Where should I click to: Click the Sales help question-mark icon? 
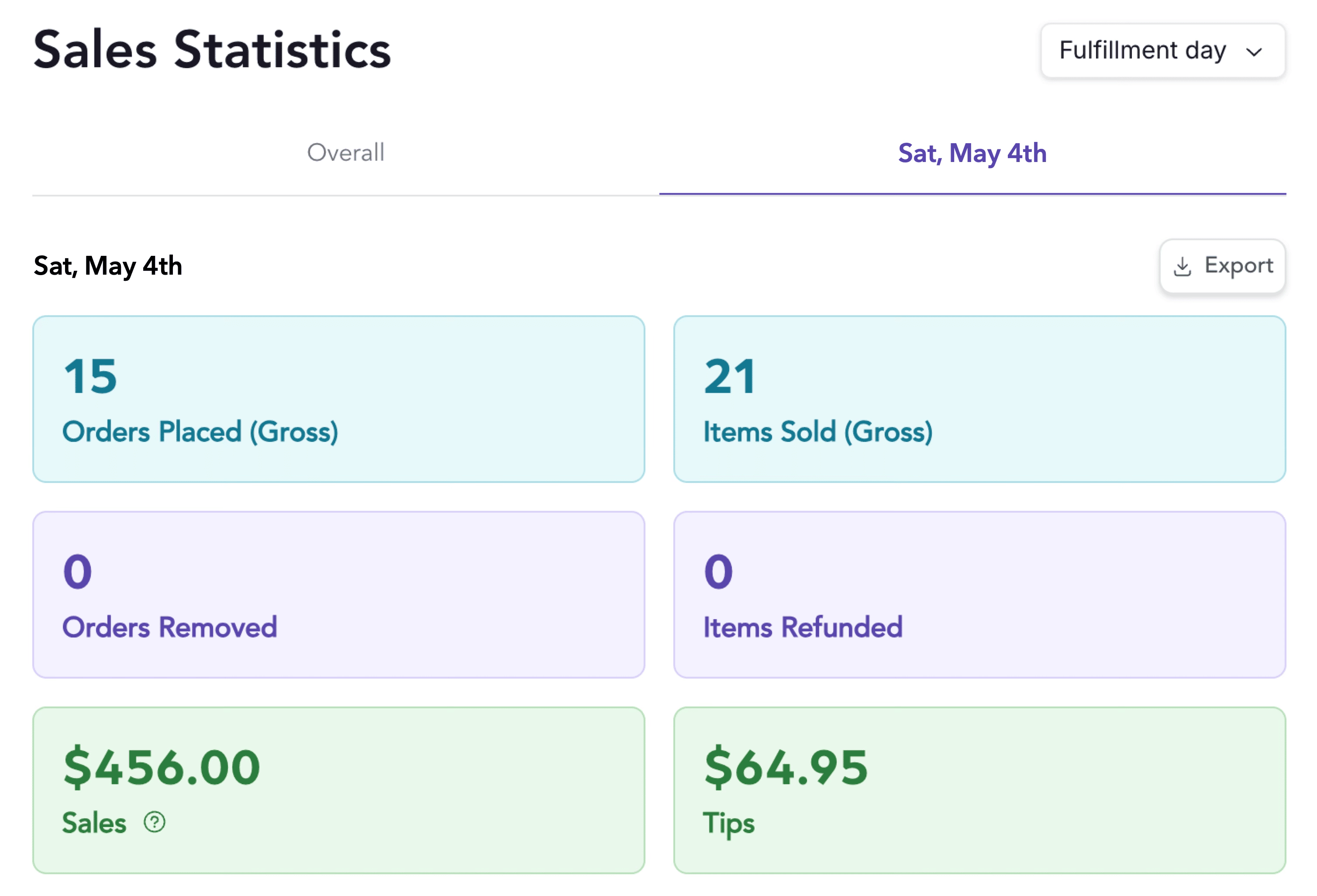coord(154,822)
